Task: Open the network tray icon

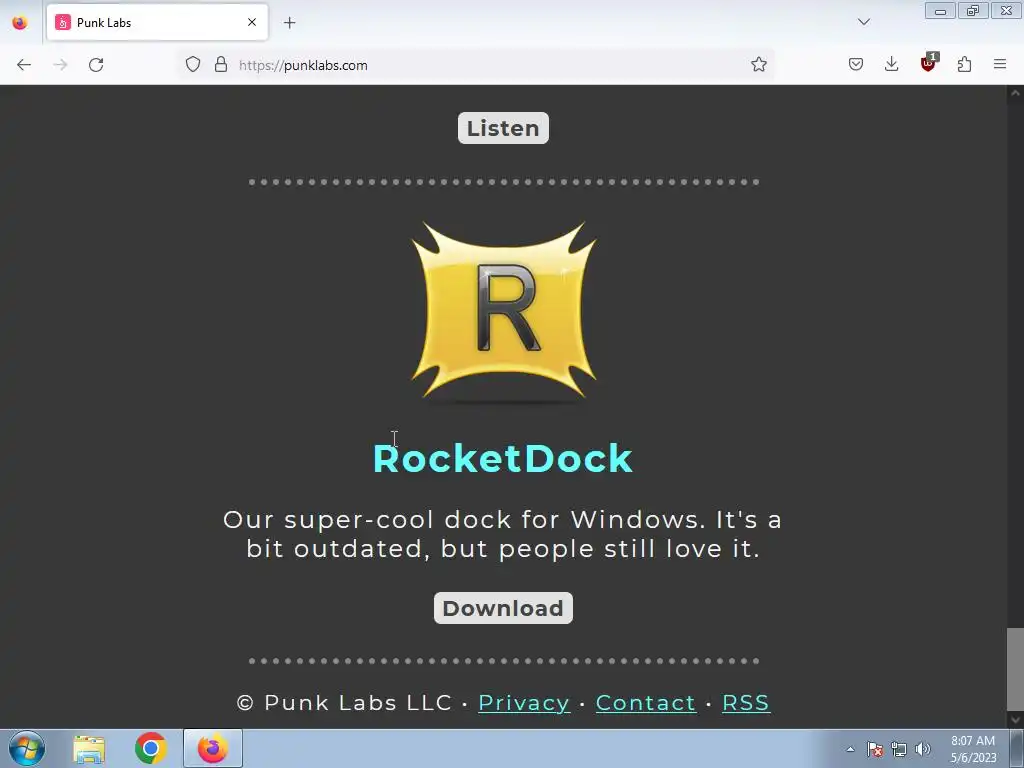Action: coord(899,749)
